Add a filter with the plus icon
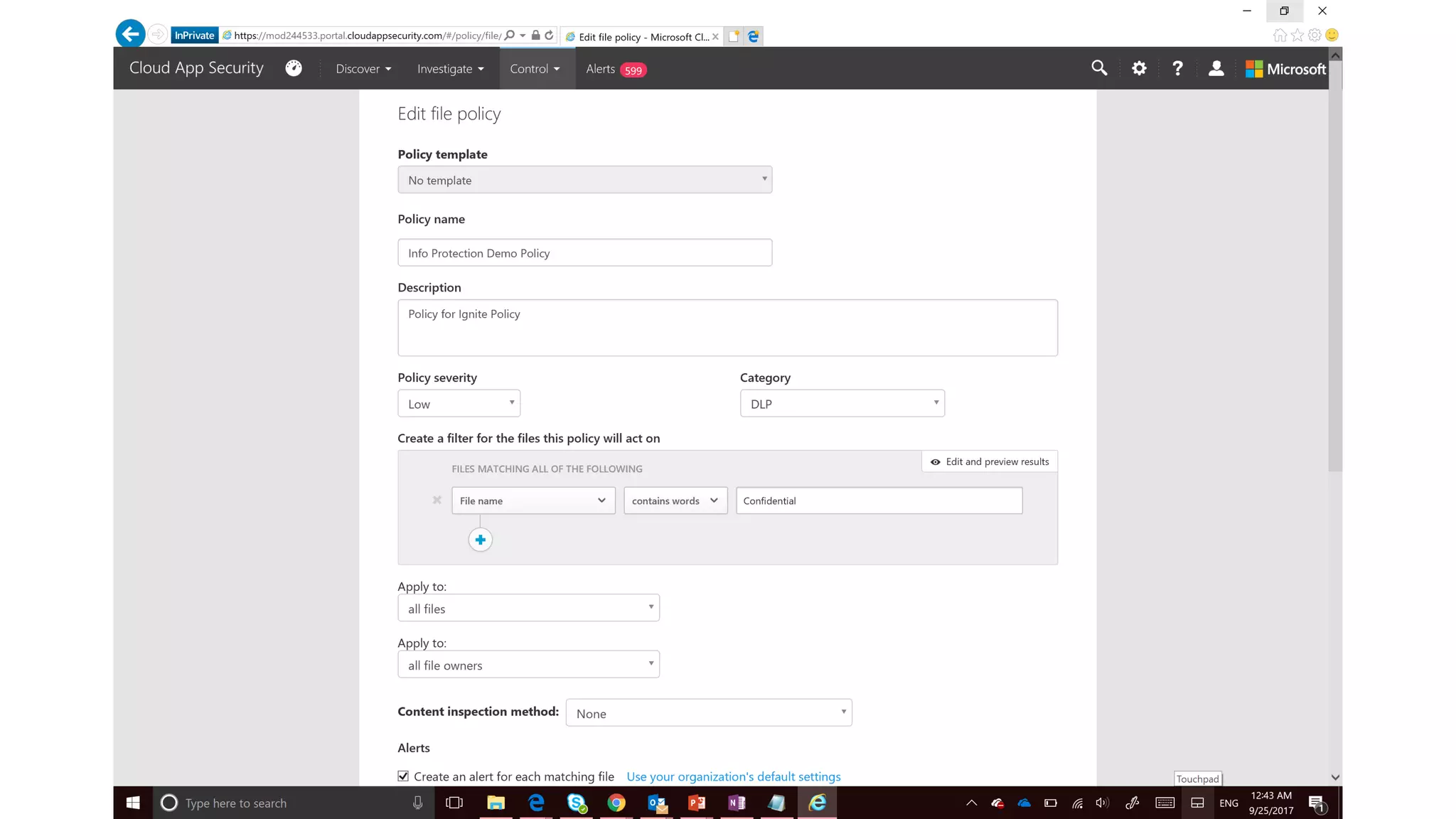The image size is (1456, 819). click(481, 540)
